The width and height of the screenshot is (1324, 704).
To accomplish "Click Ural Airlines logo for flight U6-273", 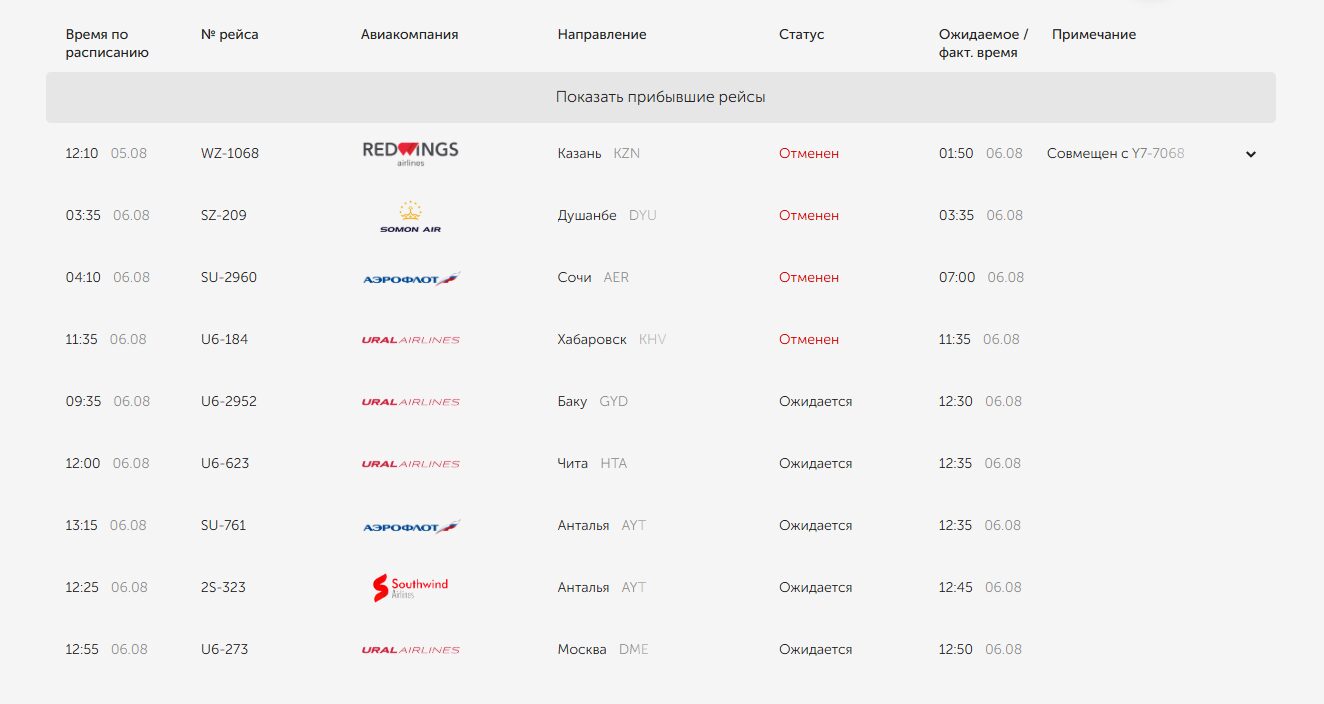I will tap(410, 650).
